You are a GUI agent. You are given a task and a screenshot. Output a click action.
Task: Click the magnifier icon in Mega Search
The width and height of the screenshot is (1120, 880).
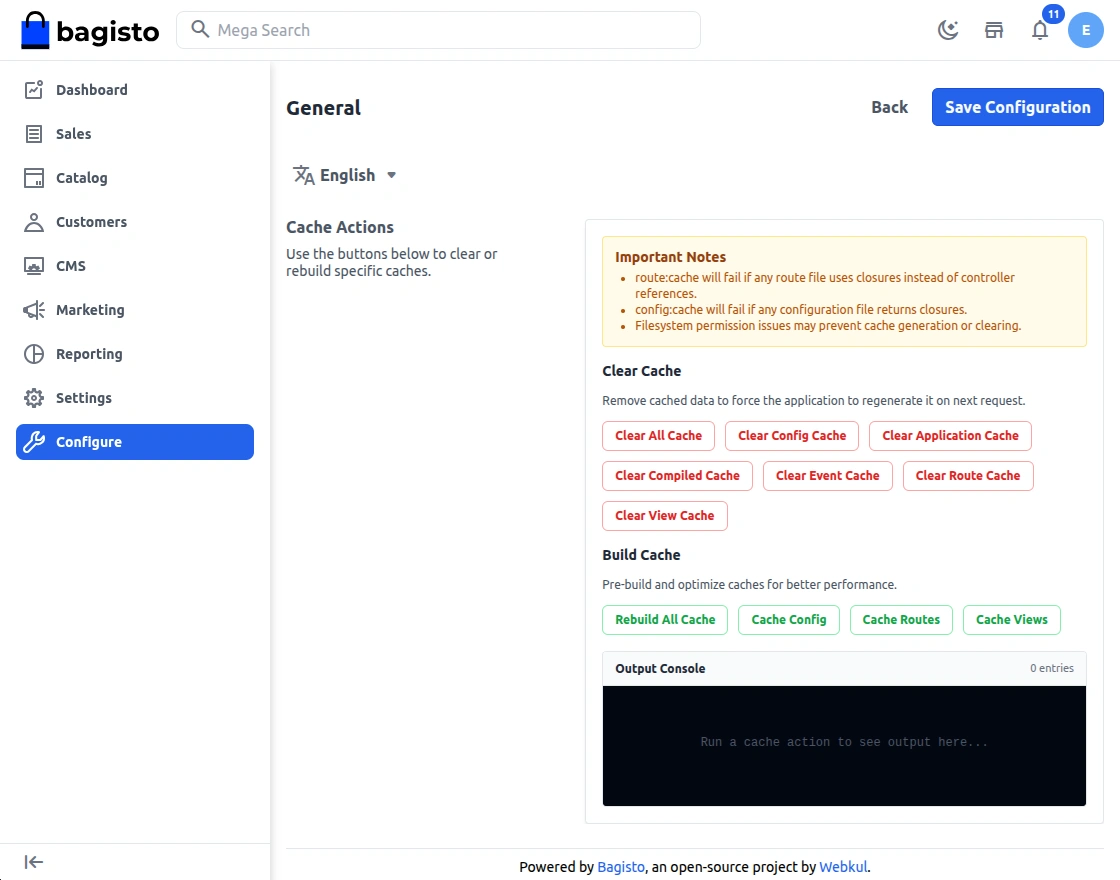point(199,30)
